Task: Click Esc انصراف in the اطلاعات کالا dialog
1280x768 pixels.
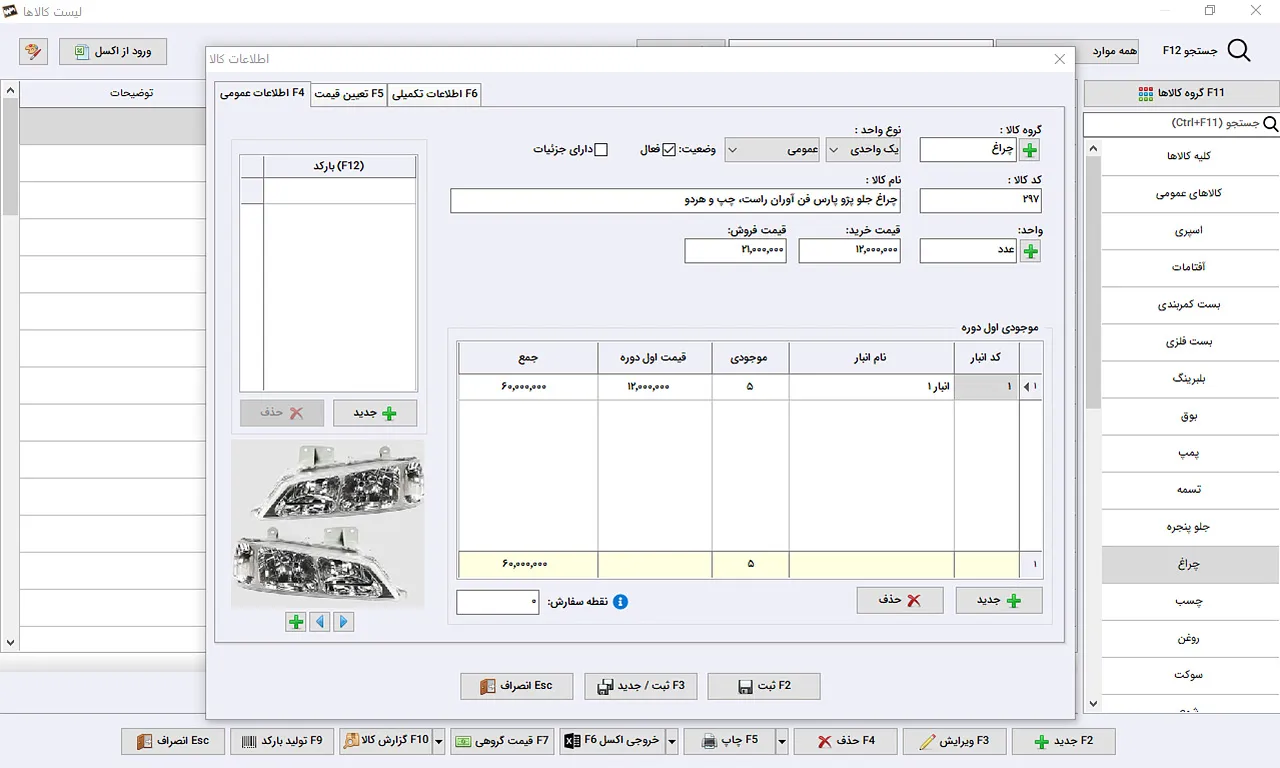Action: [x=517, y=686]
